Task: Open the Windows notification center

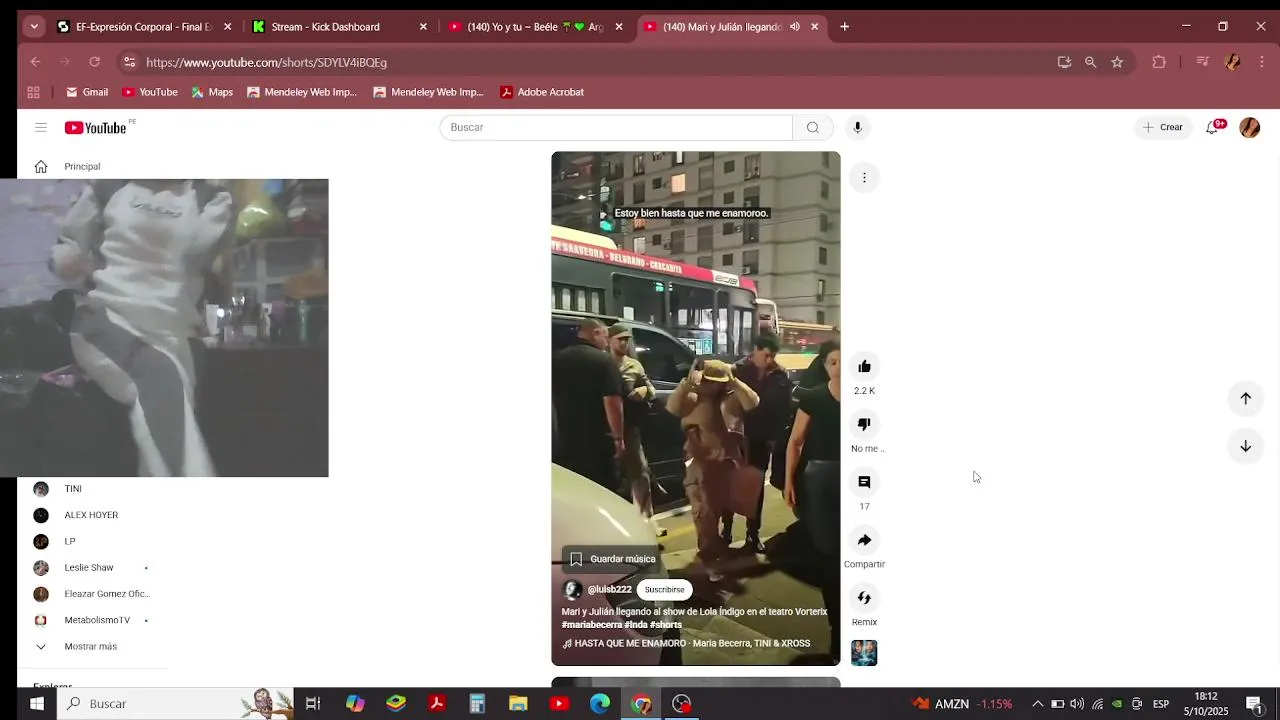Action: click(1254, 703)
